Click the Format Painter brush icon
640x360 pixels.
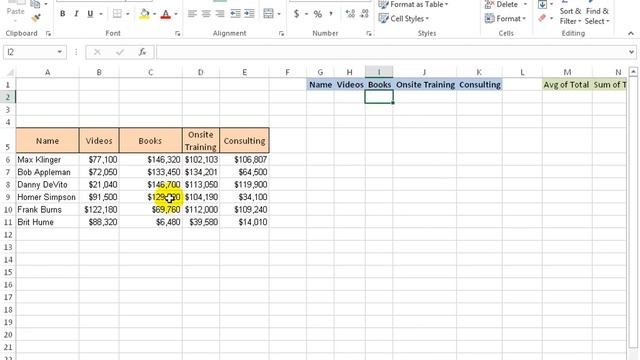click(36, 18)
